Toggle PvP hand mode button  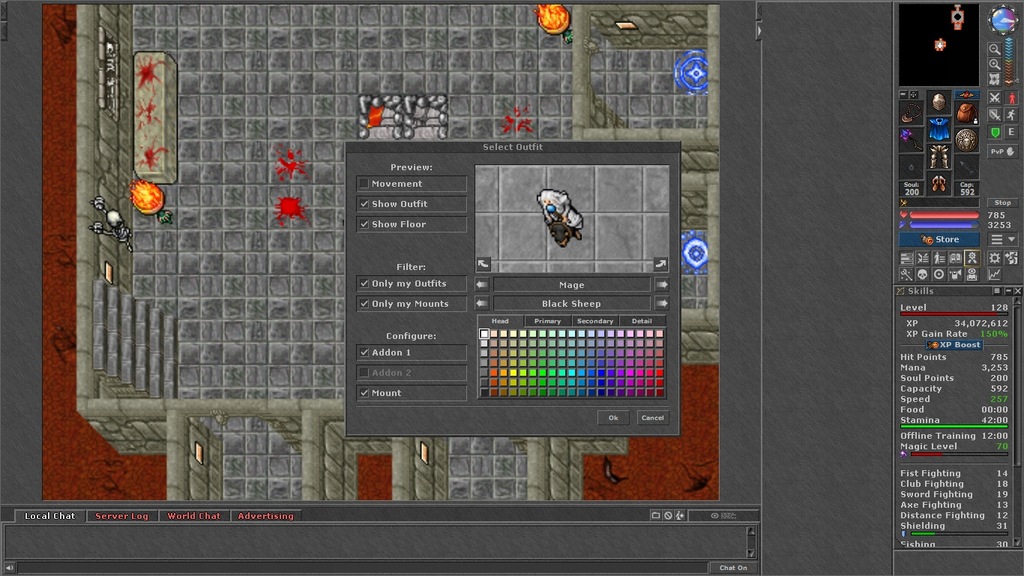(x=1002, y=152)
